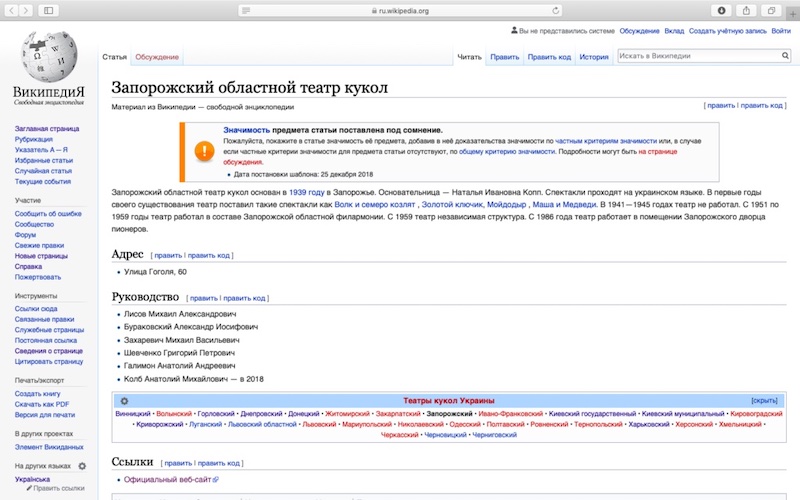Open Винницкий theatre link in navbox
Screen dimensions: 800x500
point(133,414)
